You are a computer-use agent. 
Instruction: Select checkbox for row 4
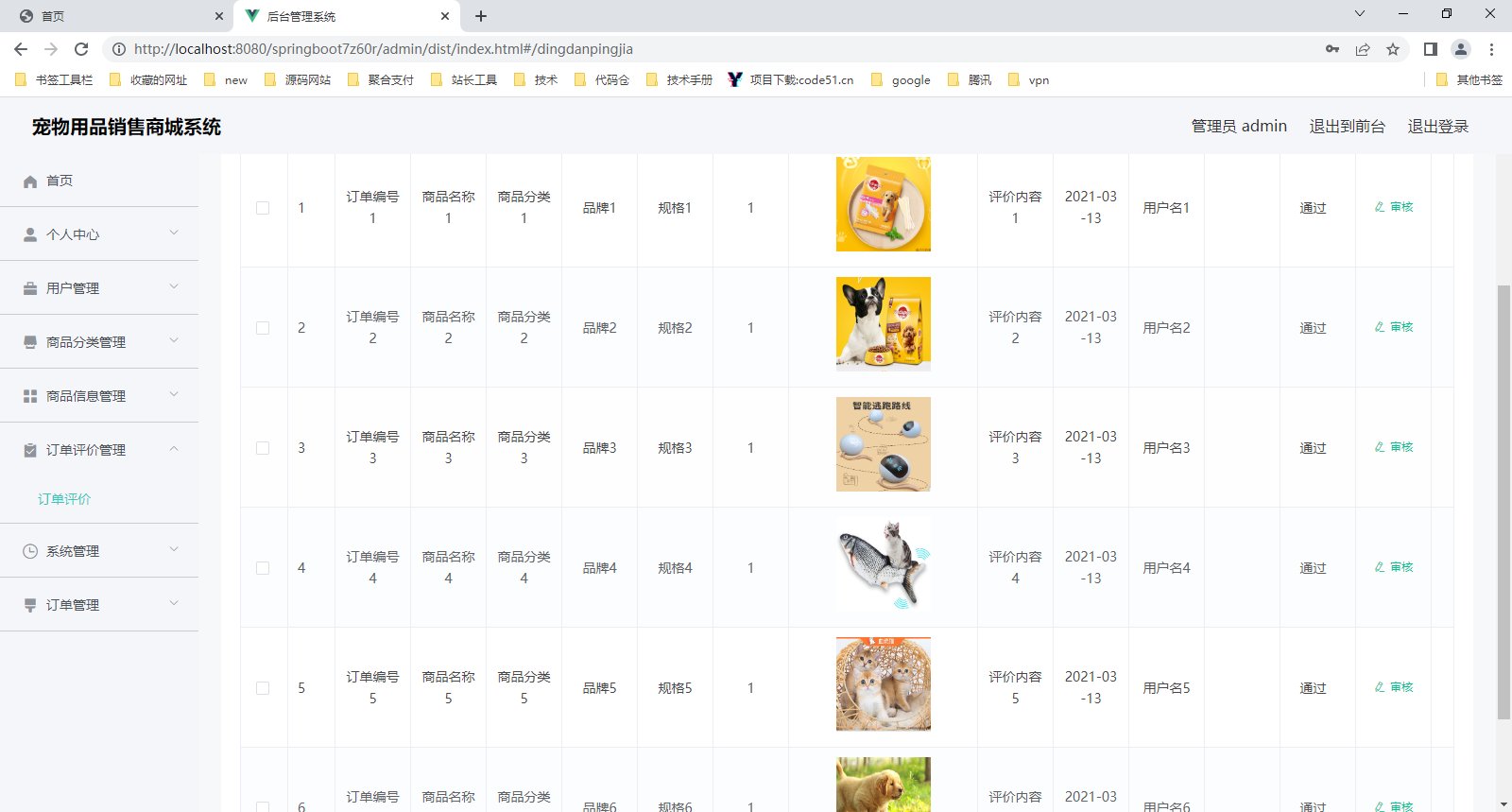[263, 568]
